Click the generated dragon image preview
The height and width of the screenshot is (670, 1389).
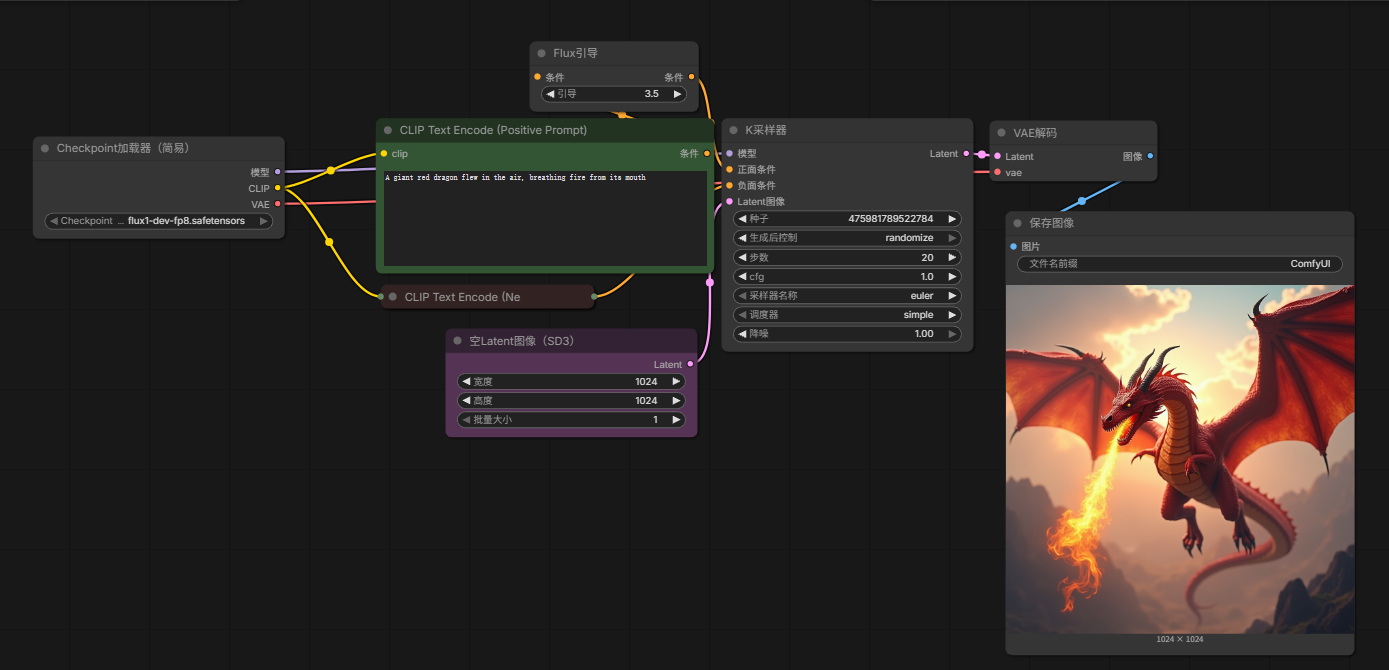pyautogui.click(x=1179, y=458)
